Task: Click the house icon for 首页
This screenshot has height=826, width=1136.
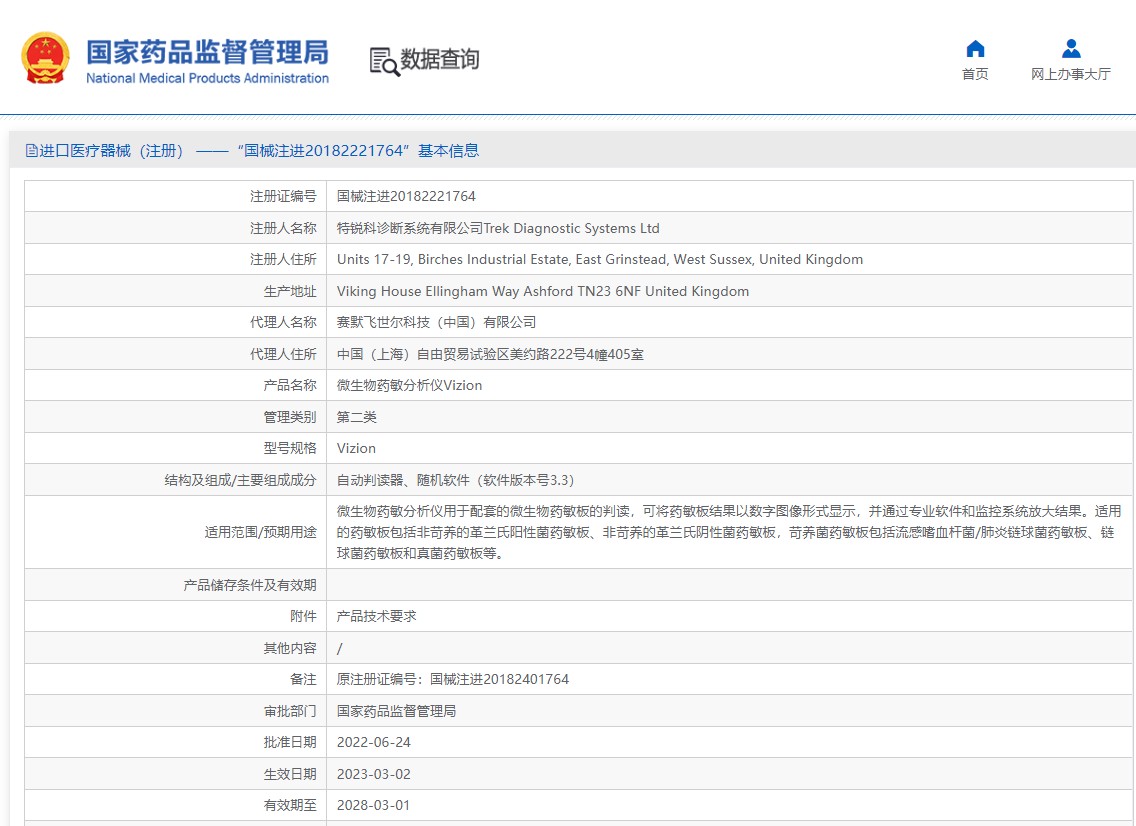Action: click(975, 49)
